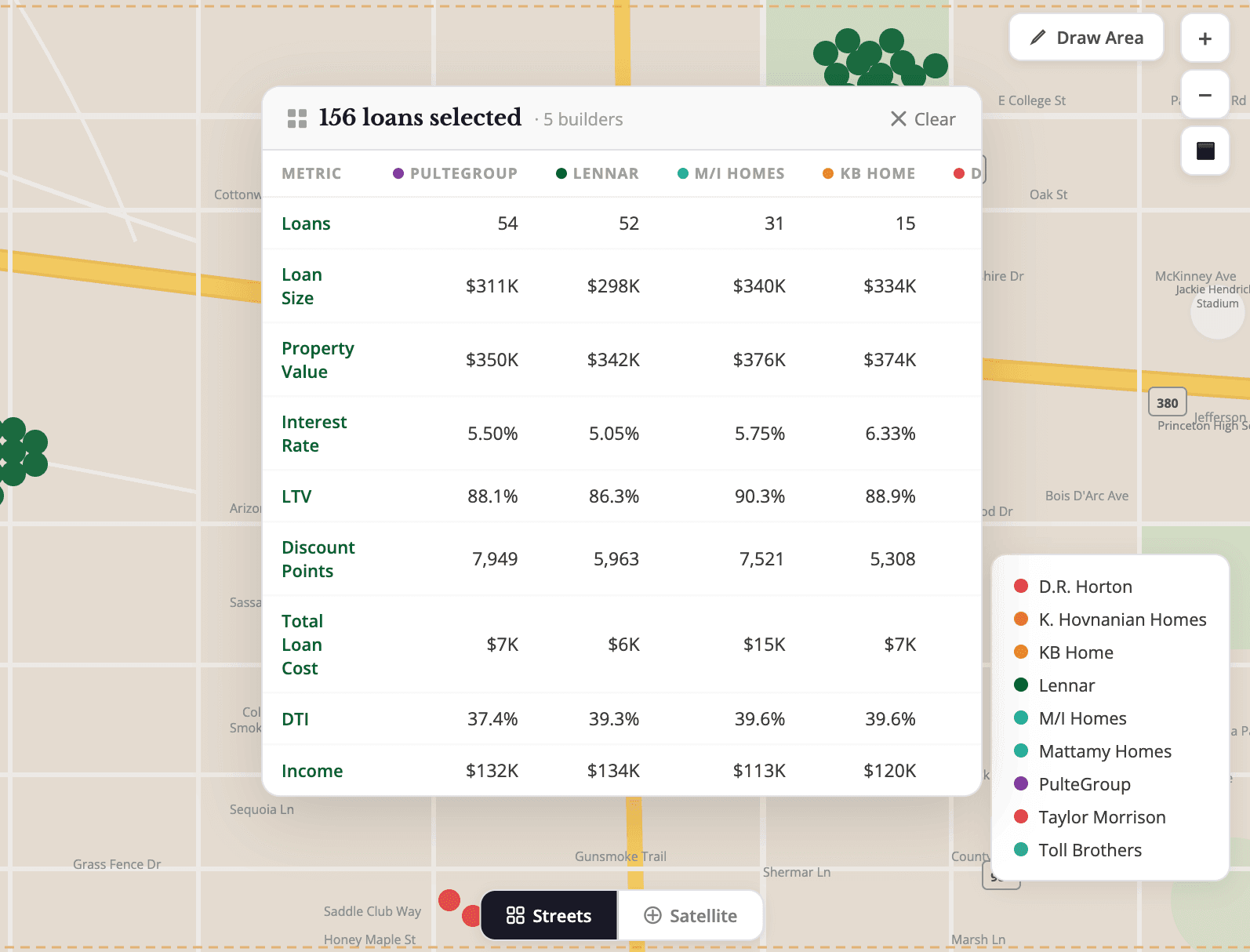Screen dimensions: 1250x952
Task: Click the red map marker near Saddle Club Way
Action: (x=449, y=900)
